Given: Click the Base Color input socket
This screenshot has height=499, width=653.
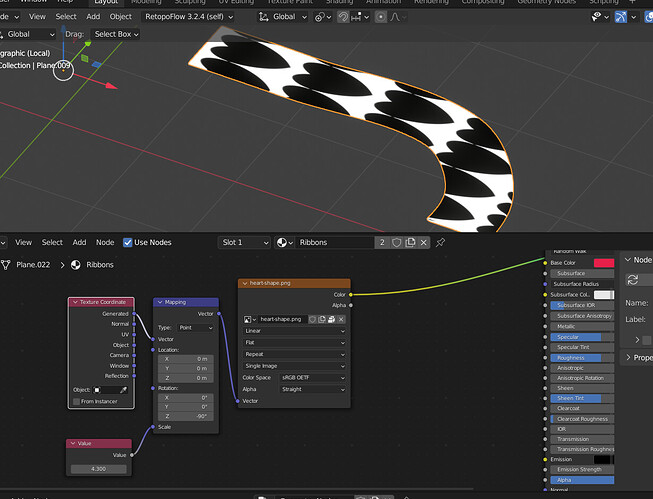Looking at the screenshot, I should pyautogui.click(x=545, y=263).
